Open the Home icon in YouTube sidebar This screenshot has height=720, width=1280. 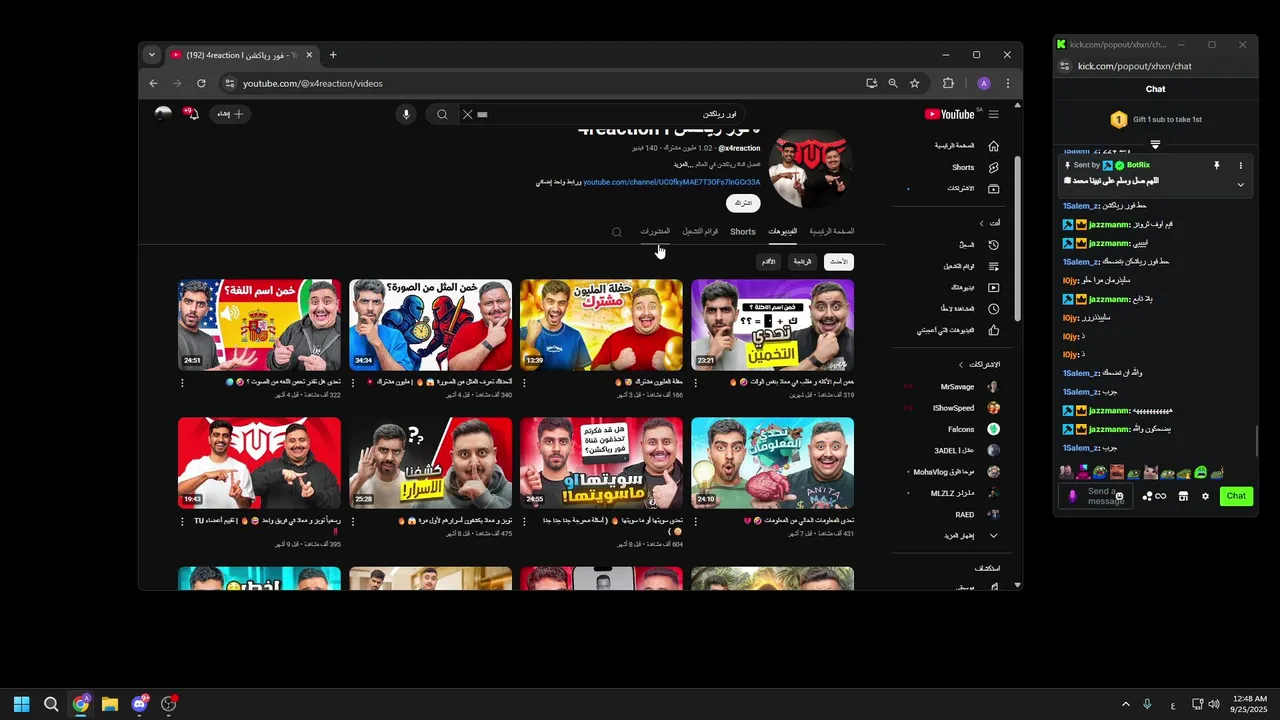coord(993,145)
